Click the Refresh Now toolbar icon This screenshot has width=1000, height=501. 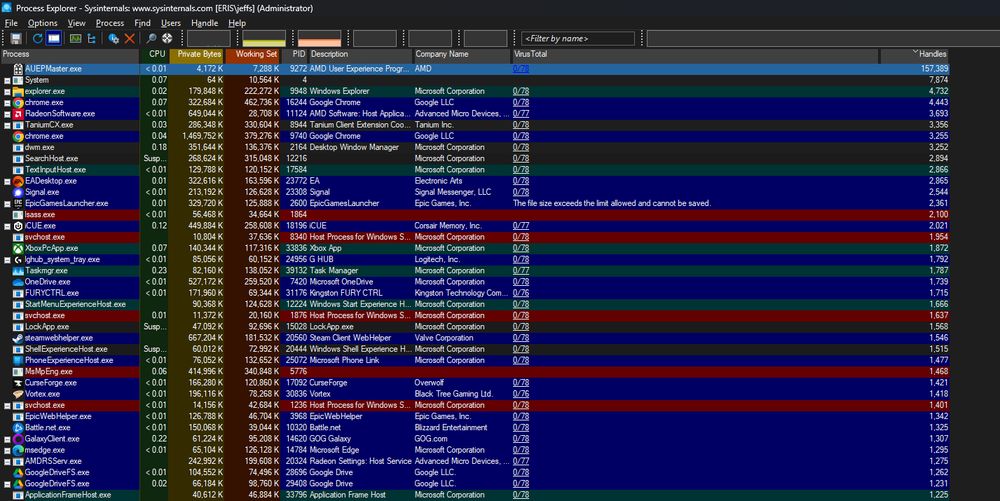[38, 39]
